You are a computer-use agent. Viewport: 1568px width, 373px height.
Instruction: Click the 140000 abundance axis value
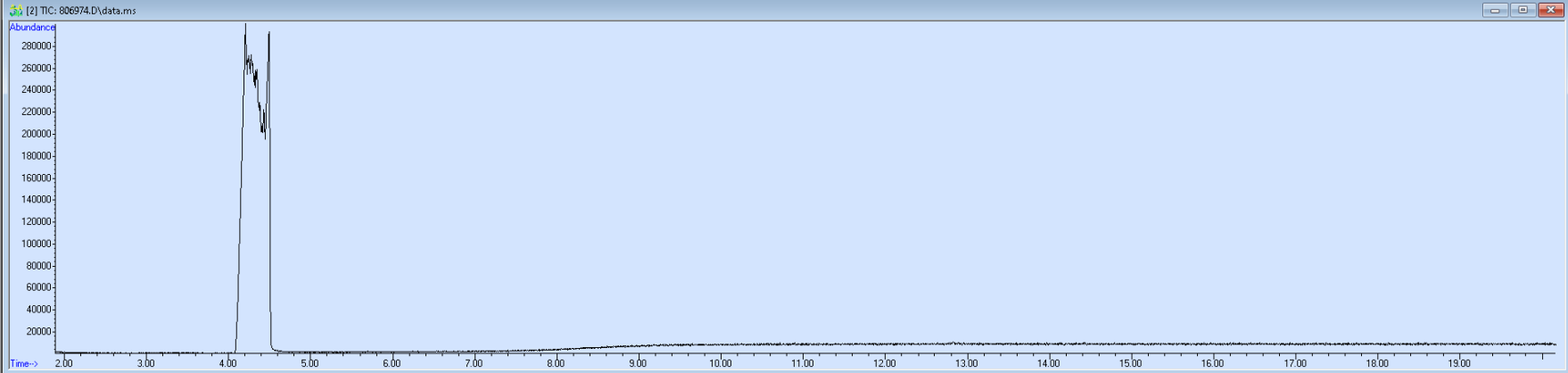(x=37, y=200)
